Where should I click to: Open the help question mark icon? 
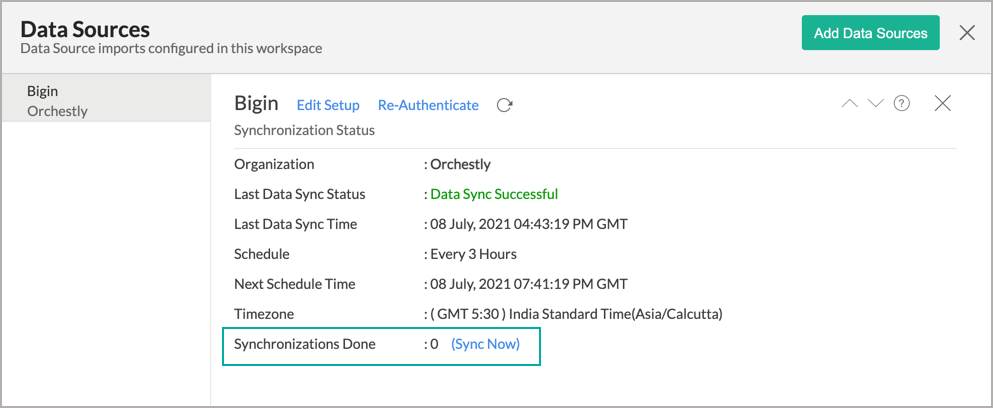pos(902,104)
